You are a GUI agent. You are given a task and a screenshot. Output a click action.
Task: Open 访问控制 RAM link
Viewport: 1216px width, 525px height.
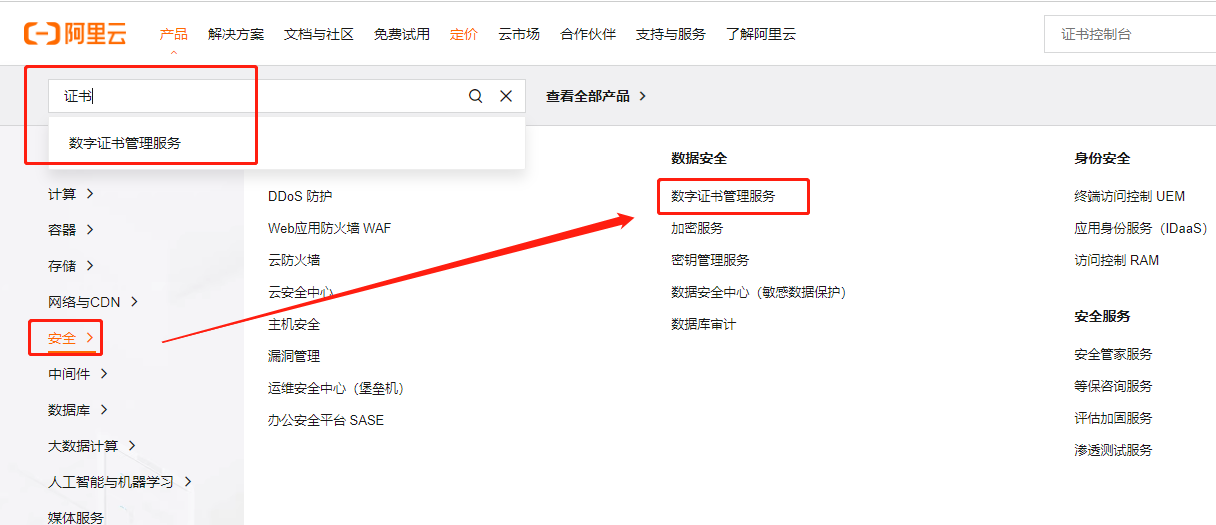[x=1117, y=260]
